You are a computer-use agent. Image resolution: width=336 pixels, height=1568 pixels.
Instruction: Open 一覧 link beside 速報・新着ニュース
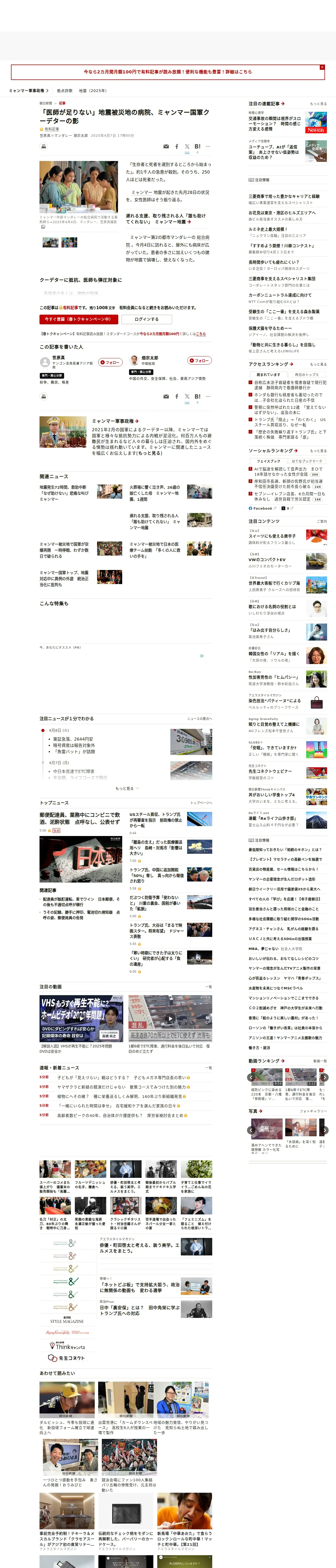[209, 1068]
